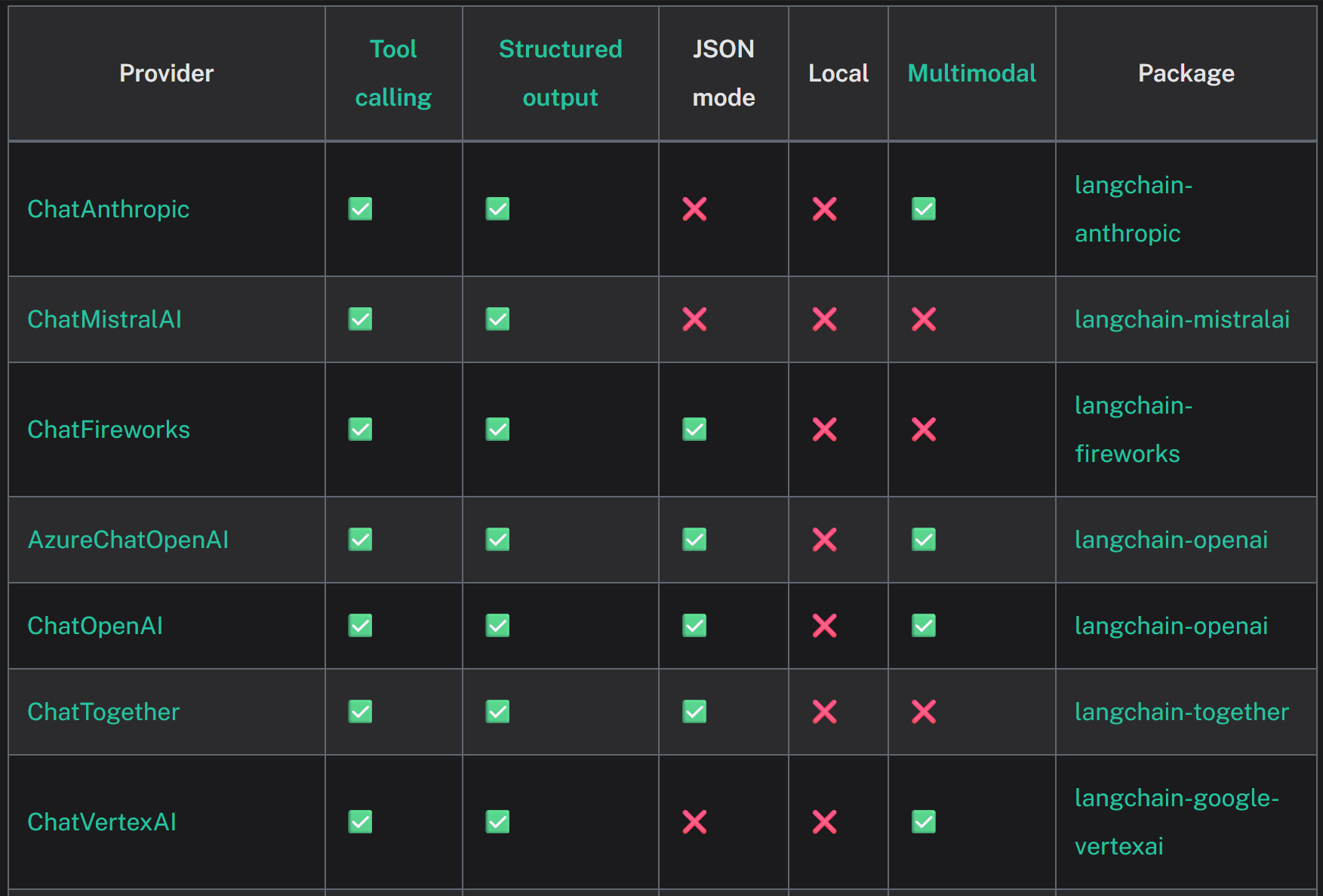Image resolution: width=1323 pixels, height=896 pixels.
Task: Click ChatMistralAI multimodal red cross icon
Action: pos(924,319)
